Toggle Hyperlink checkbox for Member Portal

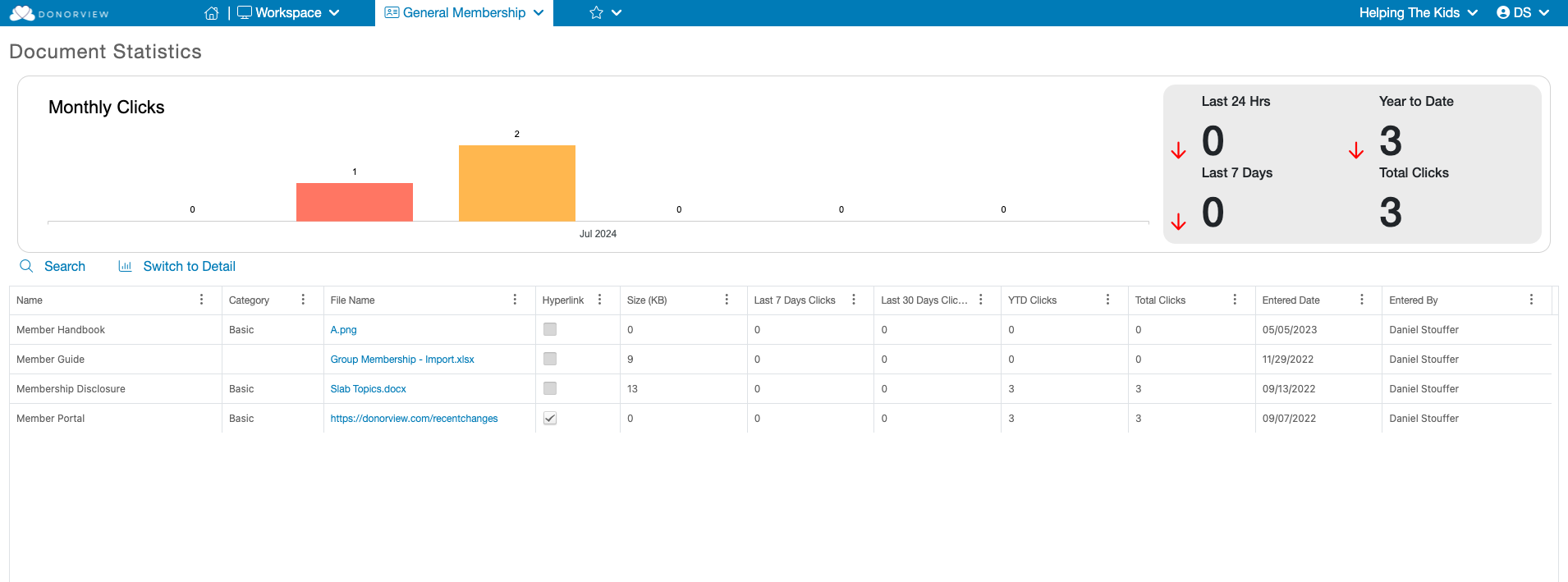[x=550, y=418]
